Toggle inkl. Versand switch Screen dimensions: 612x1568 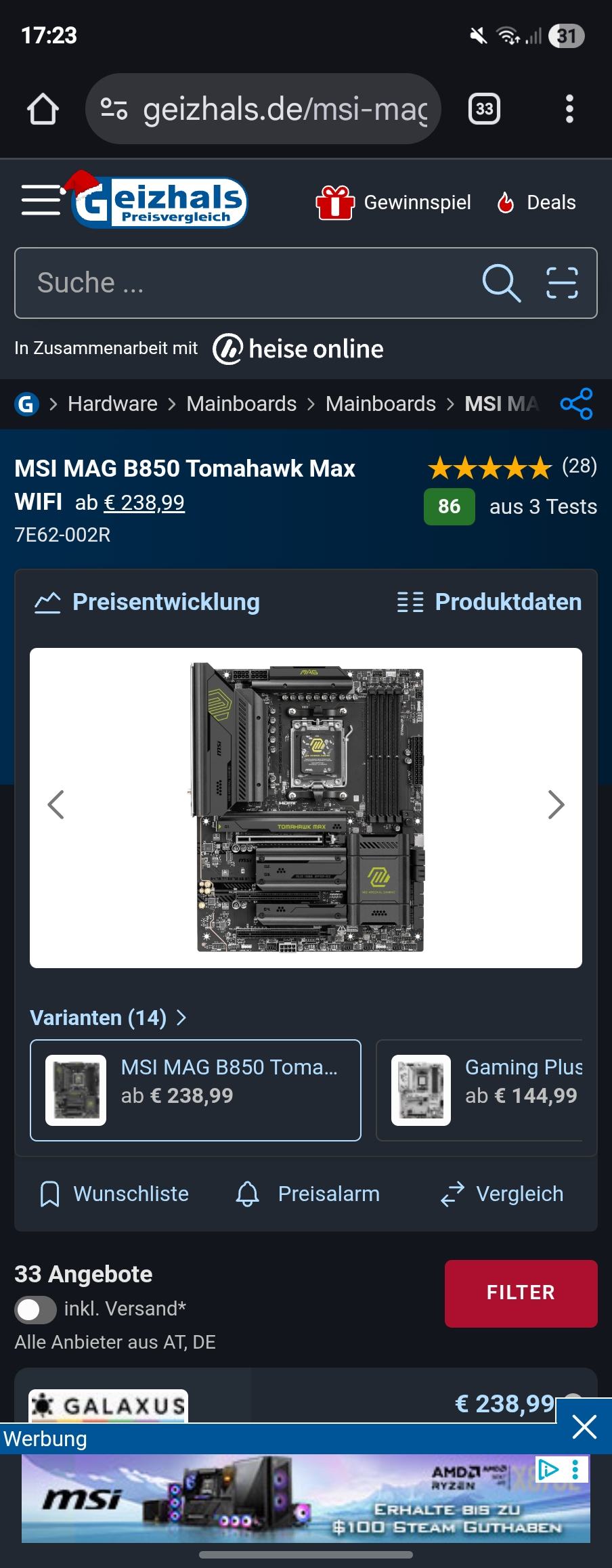[x=35, y=1309]
